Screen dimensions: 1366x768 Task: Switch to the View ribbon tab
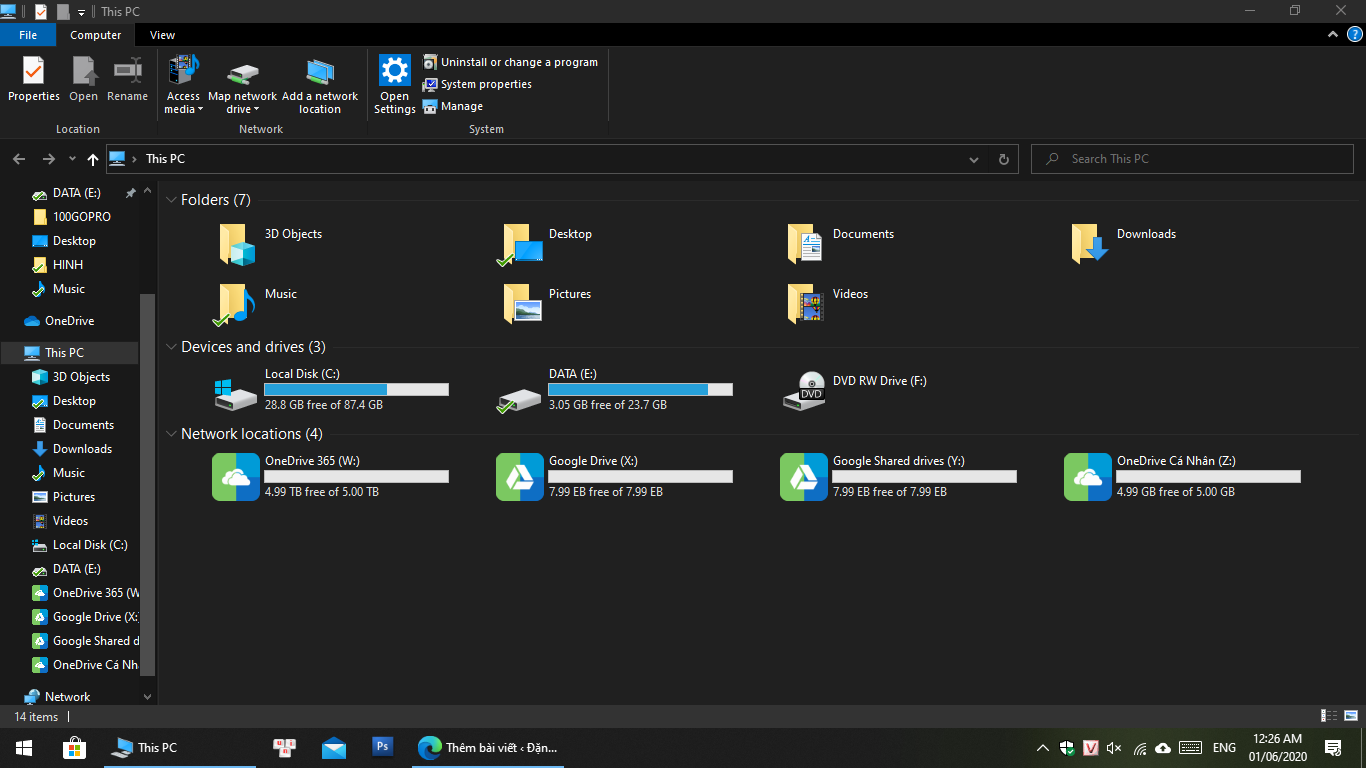162,34
